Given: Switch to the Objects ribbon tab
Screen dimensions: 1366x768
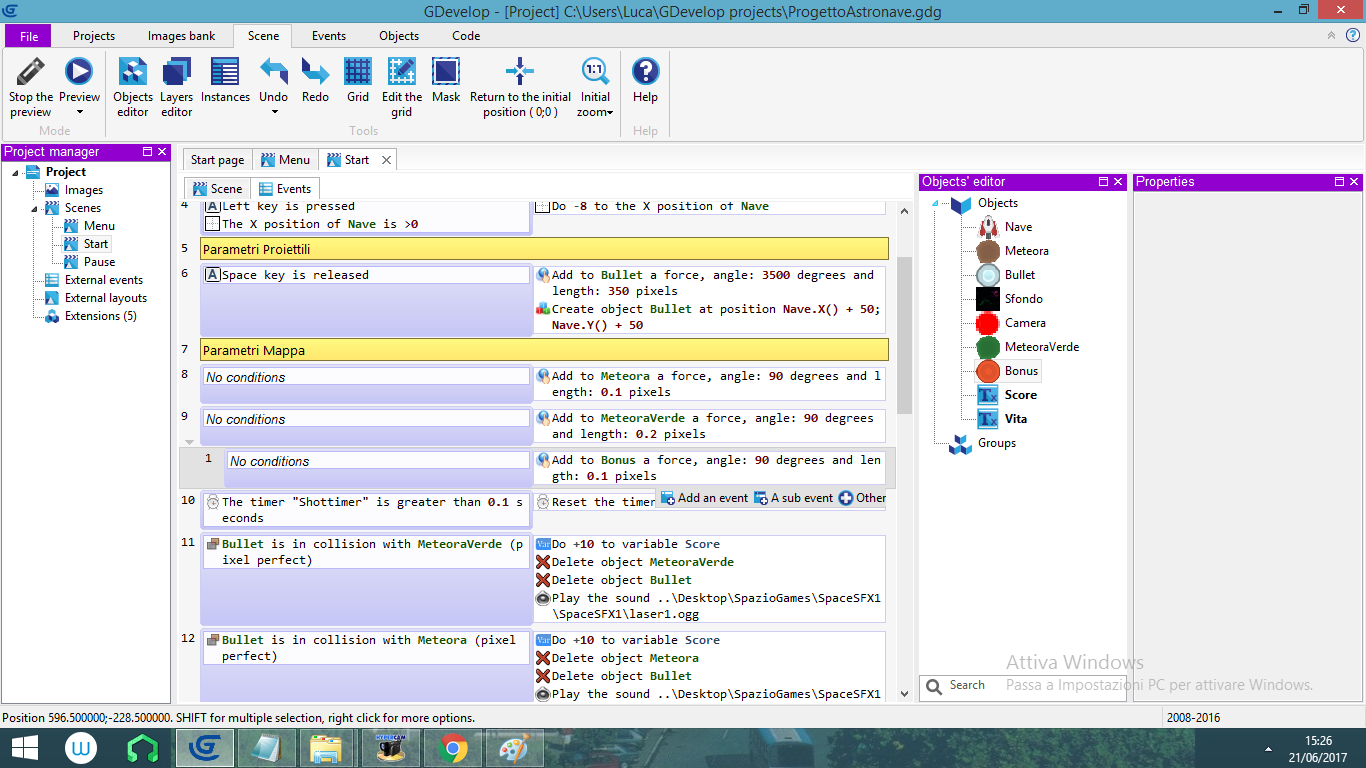Looking at the screenshot, I should tap(399, 36).
